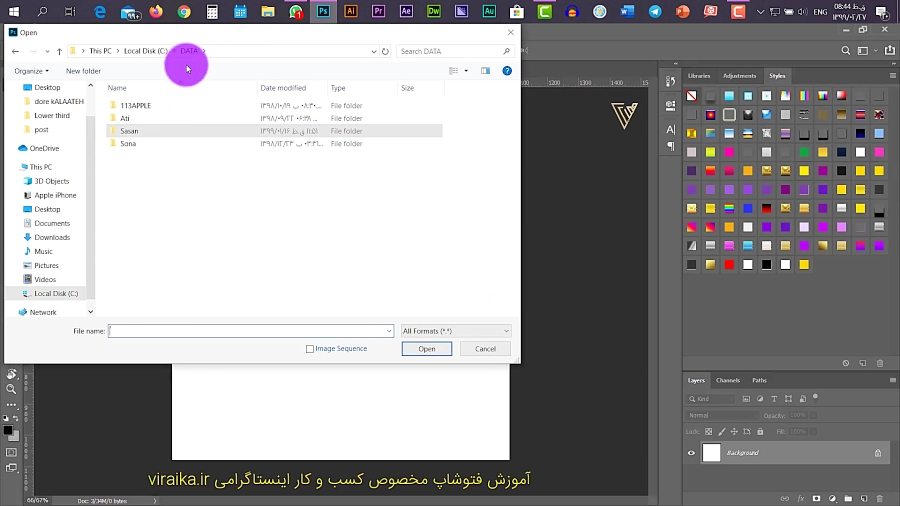Switch to the Adjustments tab
Image resolution: width=900 pixels, height=506 pixels.
tap(739, 76)
